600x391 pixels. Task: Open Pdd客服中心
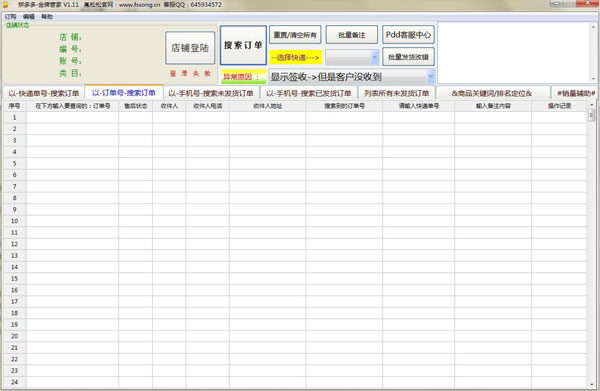pos(408,35)
